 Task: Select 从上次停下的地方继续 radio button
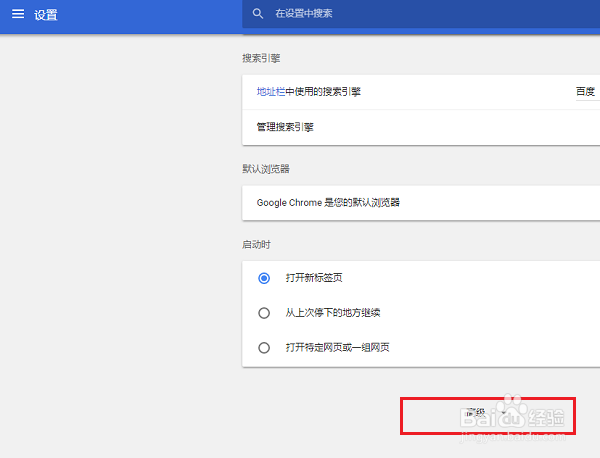[x=264, y=313]
